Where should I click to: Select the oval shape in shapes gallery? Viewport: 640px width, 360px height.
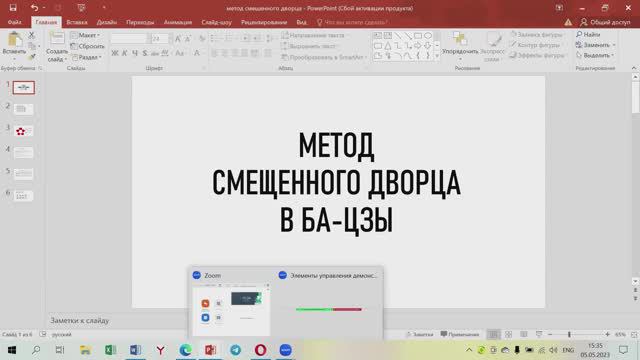click(427, 36)
